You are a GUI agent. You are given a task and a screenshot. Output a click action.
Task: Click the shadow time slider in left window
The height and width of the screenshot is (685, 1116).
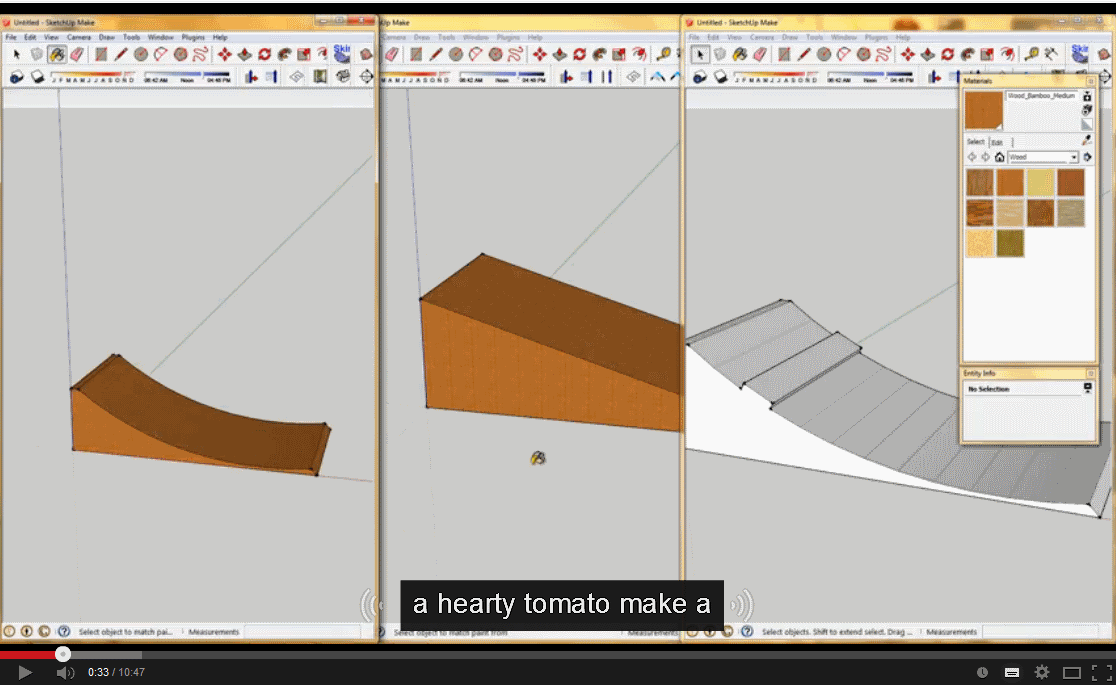pyautogui.click(x=187, y=76)
